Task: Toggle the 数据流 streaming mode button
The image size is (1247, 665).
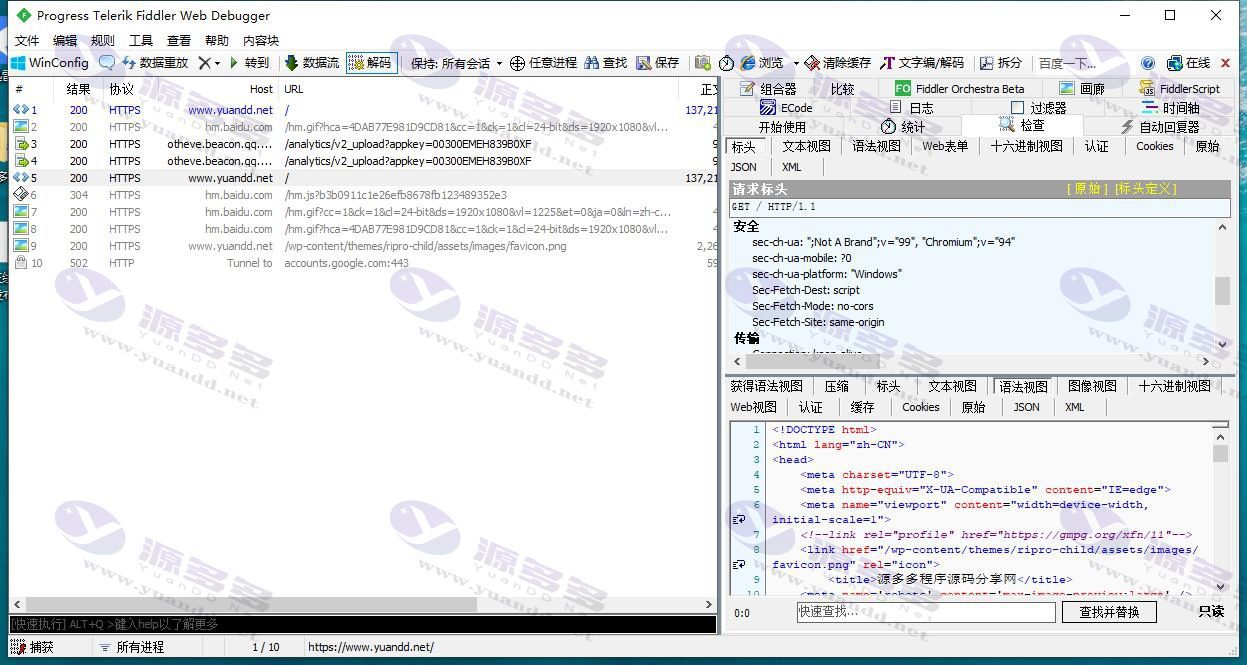Action: pyautogui.click(x=311, y=62)
